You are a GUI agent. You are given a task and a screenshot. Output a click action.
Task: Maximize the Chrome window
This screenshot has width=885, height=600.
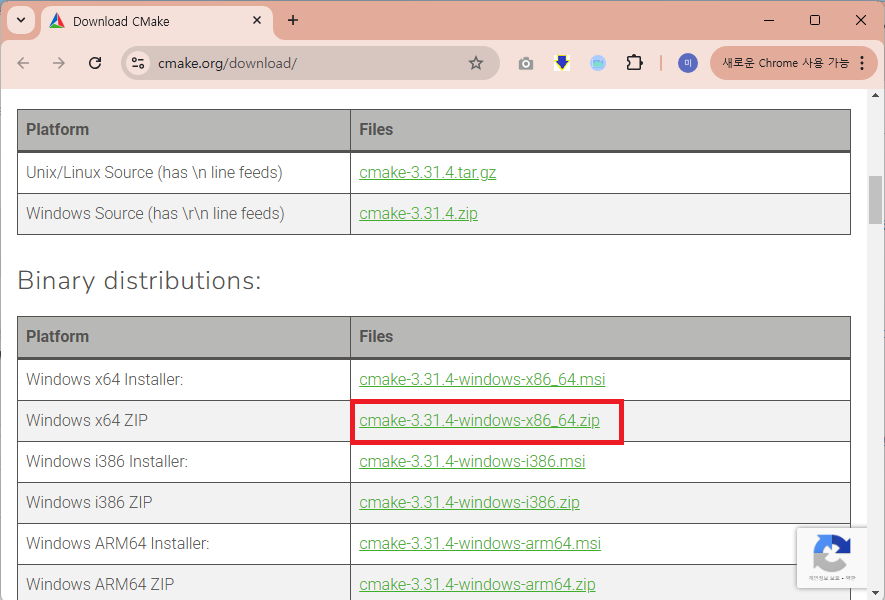pyautogui.click(x=814, y=20)
